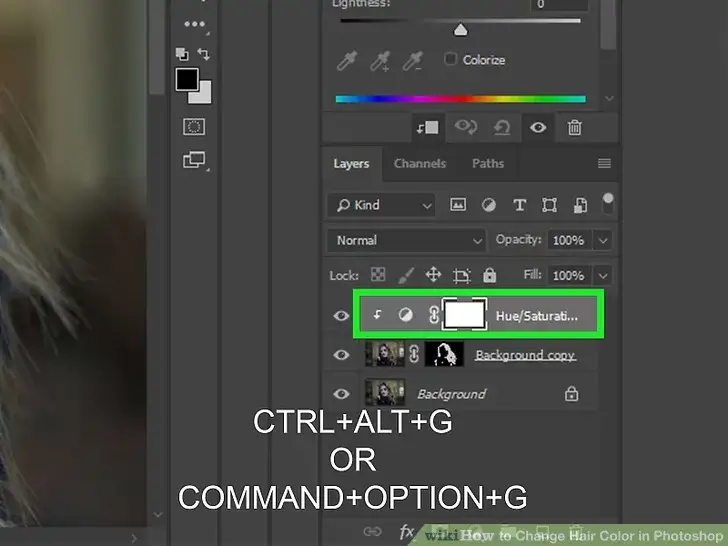Open the Kind filter dropdown

click(381, 205)
